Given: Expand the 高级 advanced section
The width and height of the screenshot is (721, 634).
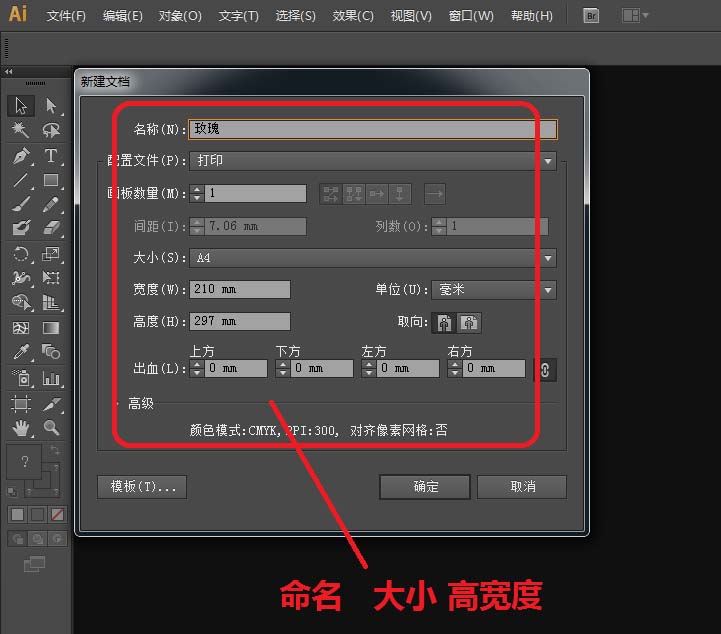Looking at the screenshot, I should pyautogui.click(x=117, y=404).
